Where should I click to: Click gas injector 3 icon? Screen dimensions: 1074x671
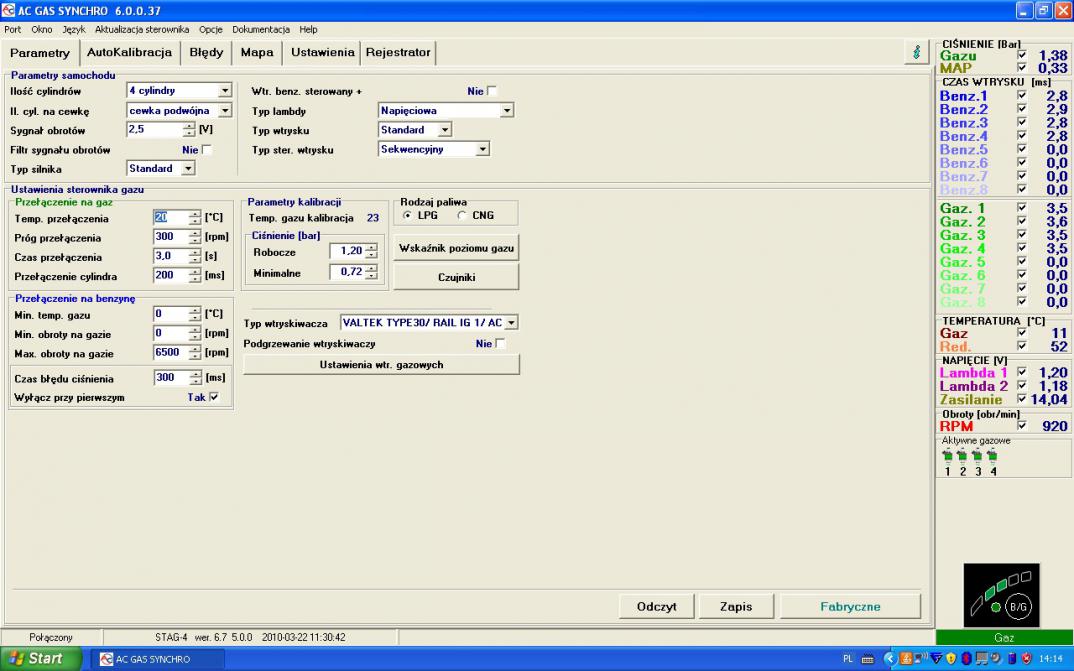(x=978, y=456)
